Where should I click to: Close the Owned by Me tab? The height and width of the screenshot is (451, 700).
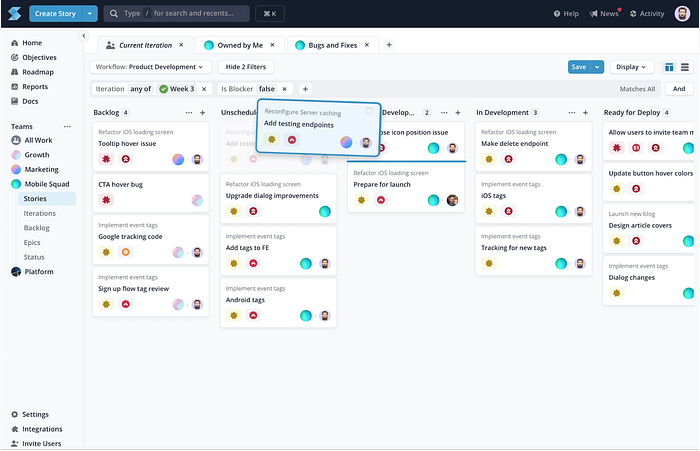[272, 45]
